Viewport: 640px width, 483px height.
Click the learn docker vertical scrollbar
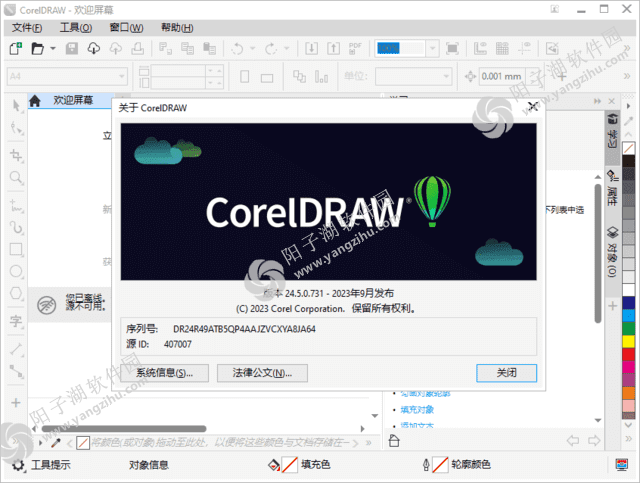tap(598, 253)
